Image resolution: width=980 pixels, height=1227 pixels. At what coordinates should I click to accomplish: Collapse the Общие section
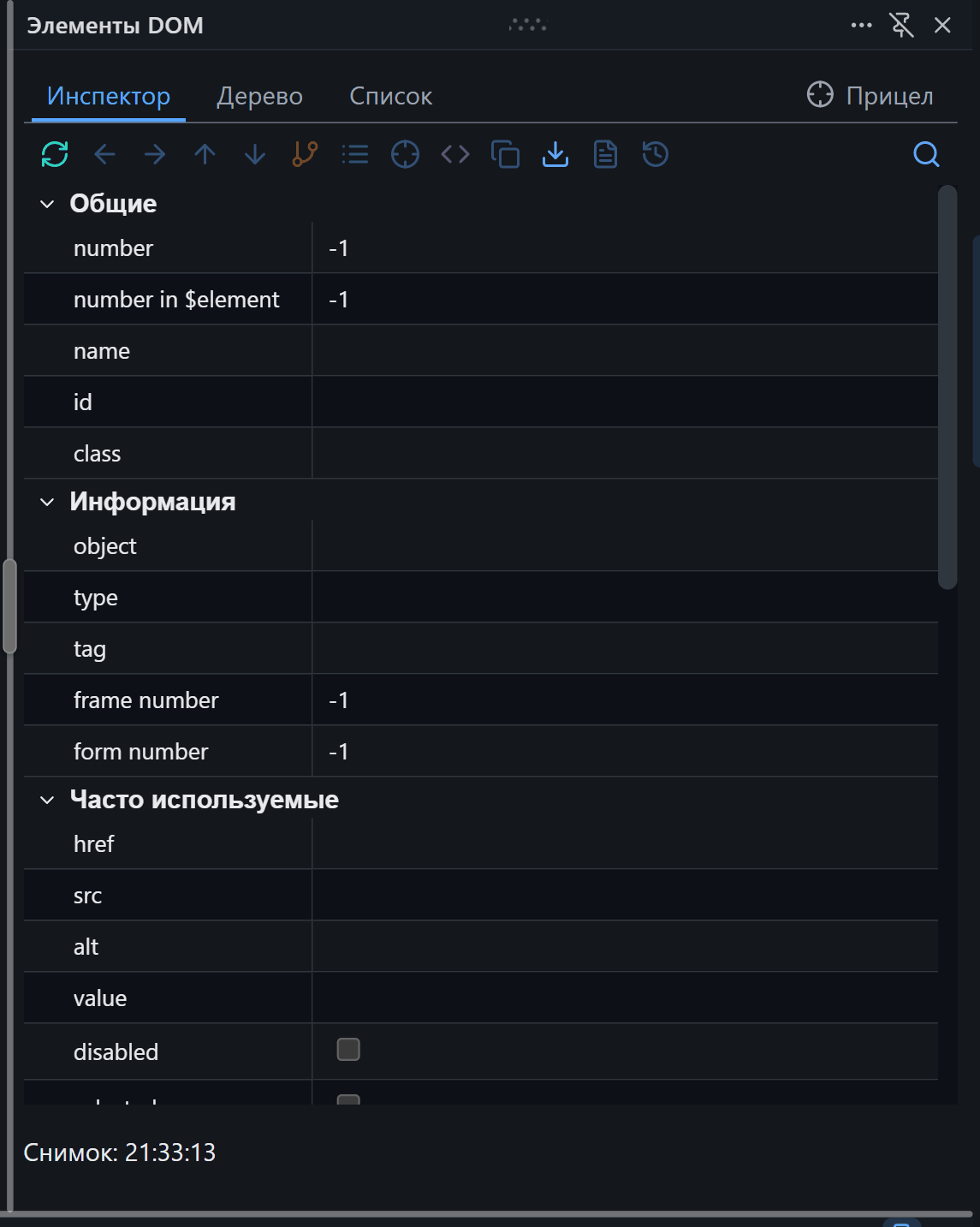(x=47, y=204)
